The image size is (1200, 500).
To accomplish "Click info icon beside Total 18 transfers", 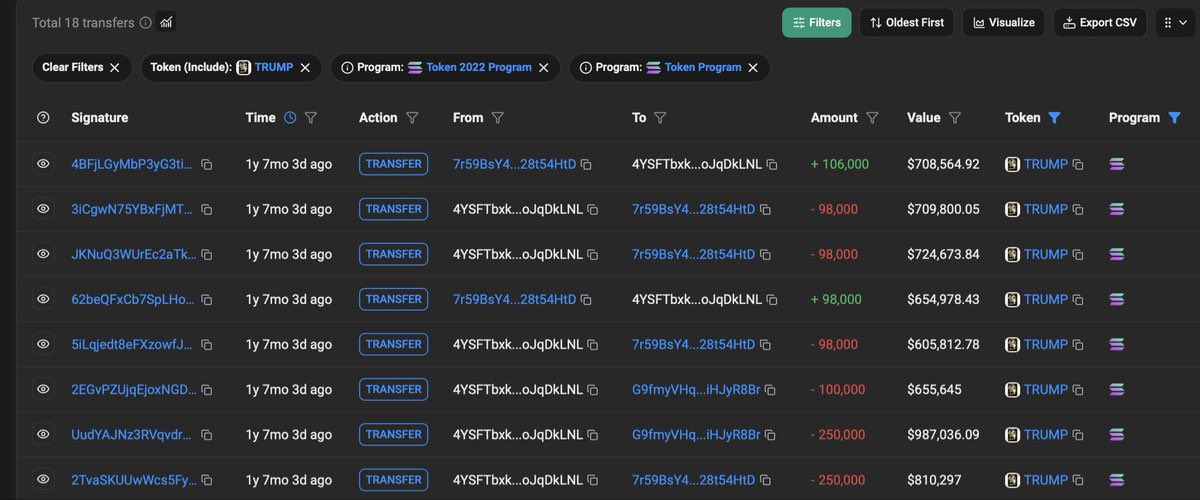I will [x=145, y=22].
